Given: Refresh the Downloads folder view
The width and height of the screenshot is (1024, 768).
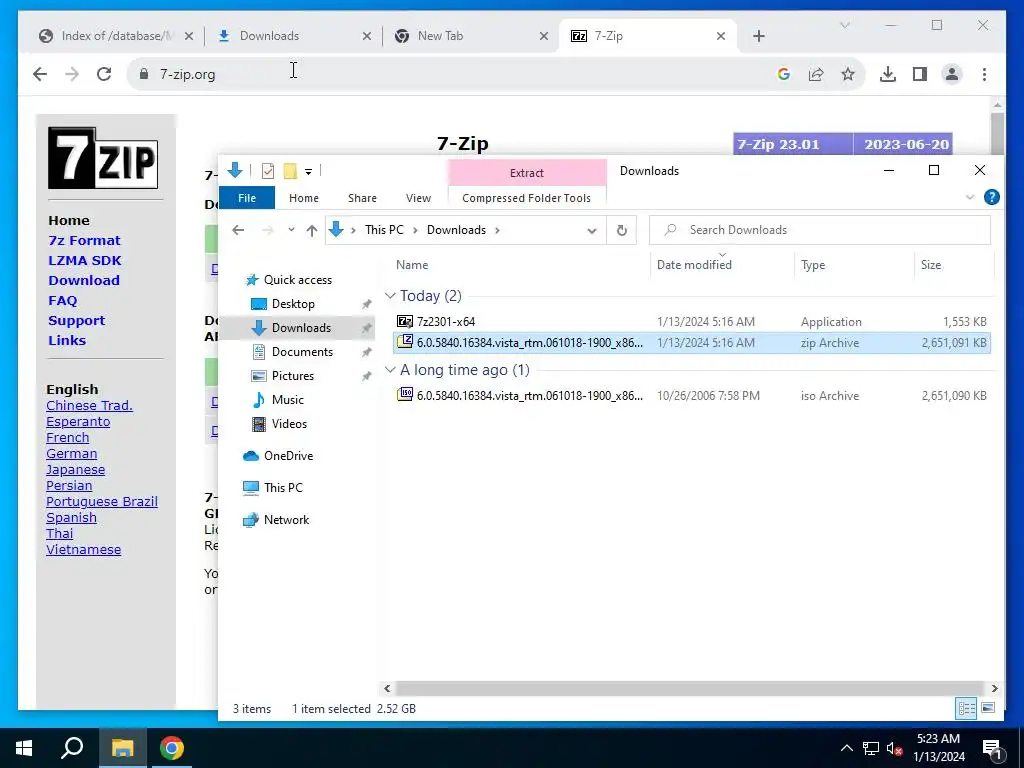Looking at the screenshot, I should tap(622, 230).
